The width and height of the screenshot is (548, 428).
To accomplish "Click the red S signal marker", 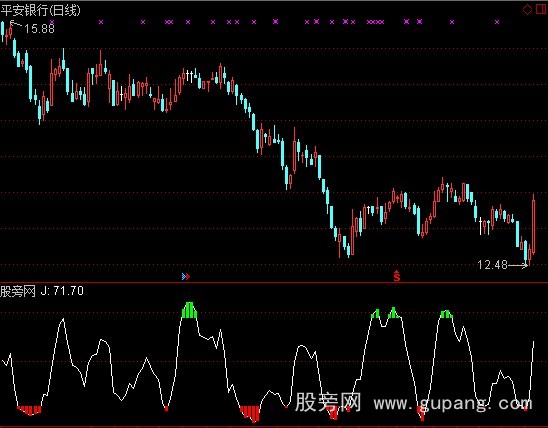I will point(397,276).
